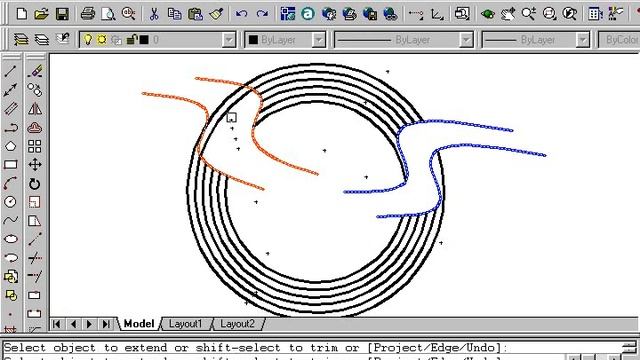This screenshot has width=640, height=360.
Task: Redo the last undone action
Action: pos(262,14)
